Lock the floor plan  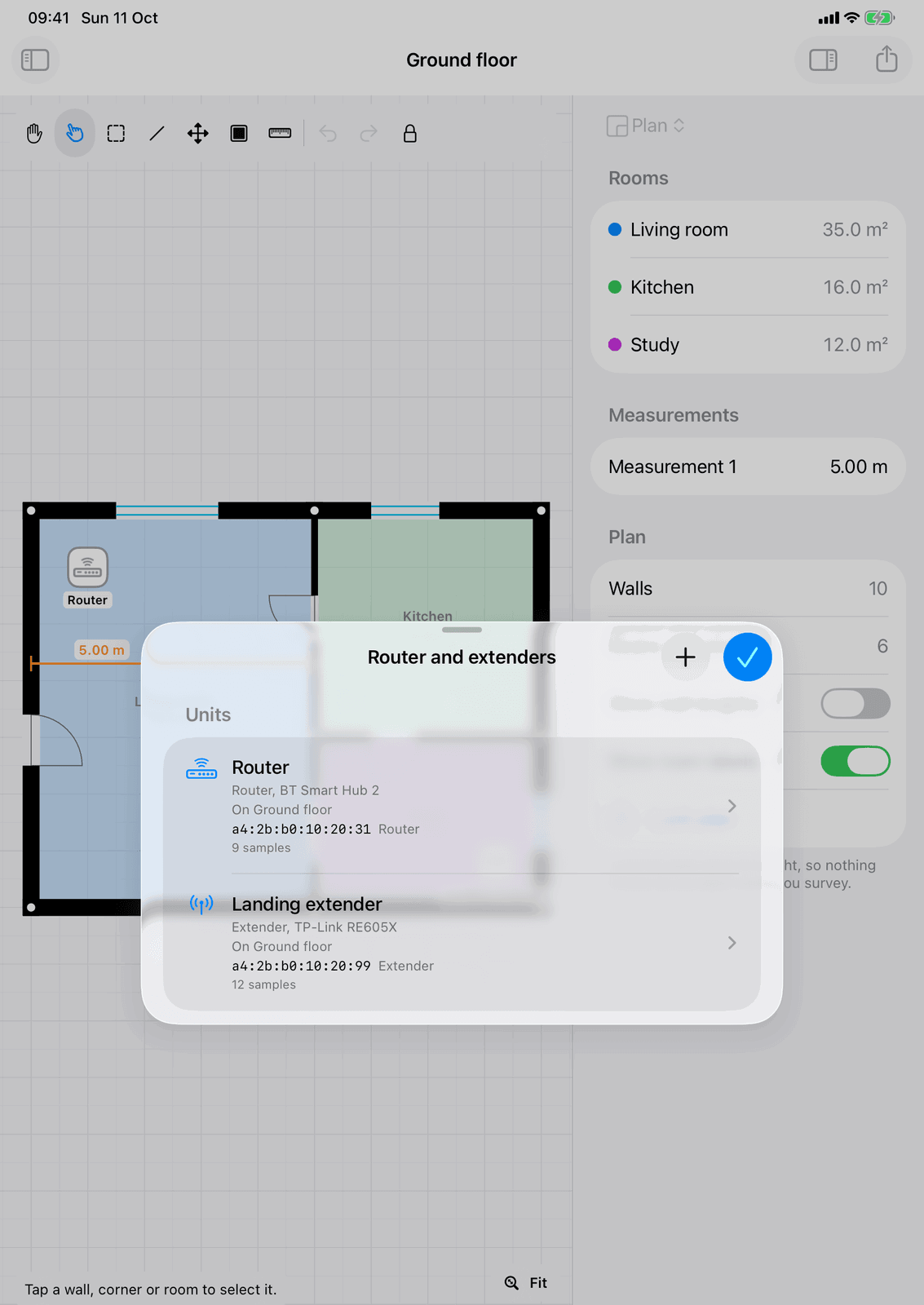[410, 133]
